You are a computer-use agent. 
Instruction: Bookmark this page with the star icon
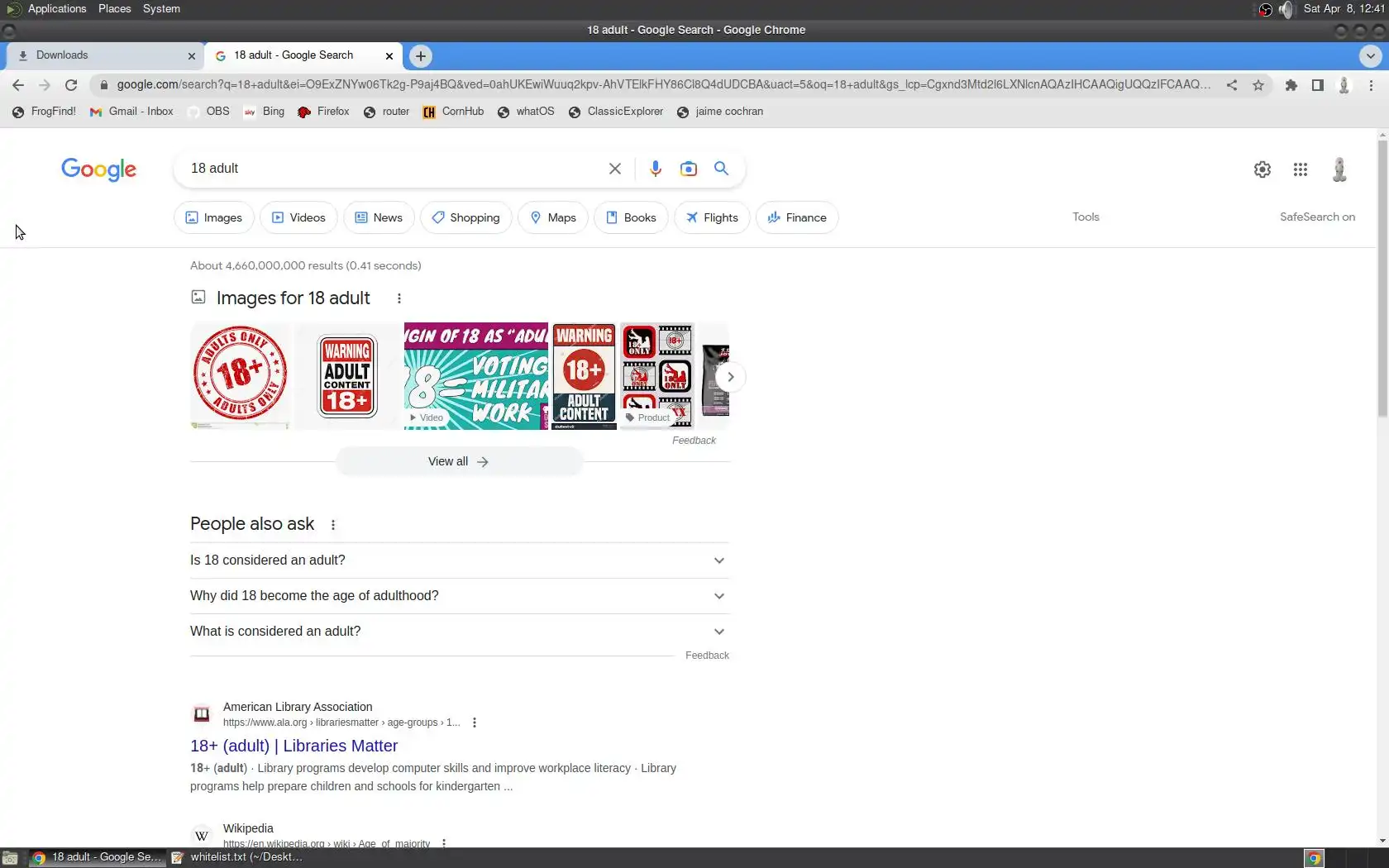point(1258,85)
